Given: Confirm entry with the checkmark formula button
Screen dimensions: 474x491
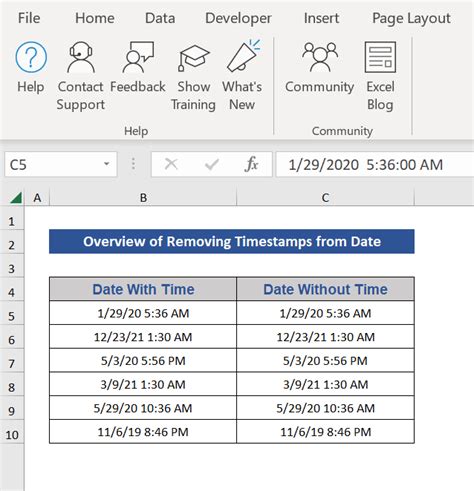Looking at the screenshot, I should 212,164.
